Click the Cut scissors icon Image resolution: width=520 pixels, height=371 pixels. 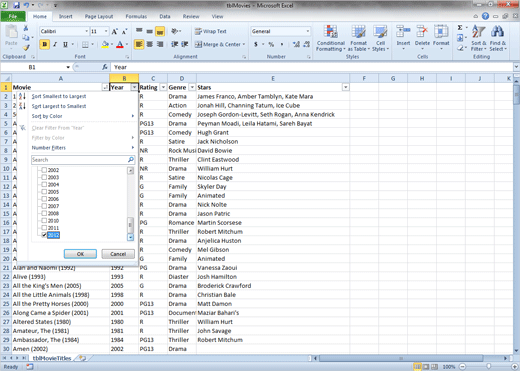click(26, 28)
